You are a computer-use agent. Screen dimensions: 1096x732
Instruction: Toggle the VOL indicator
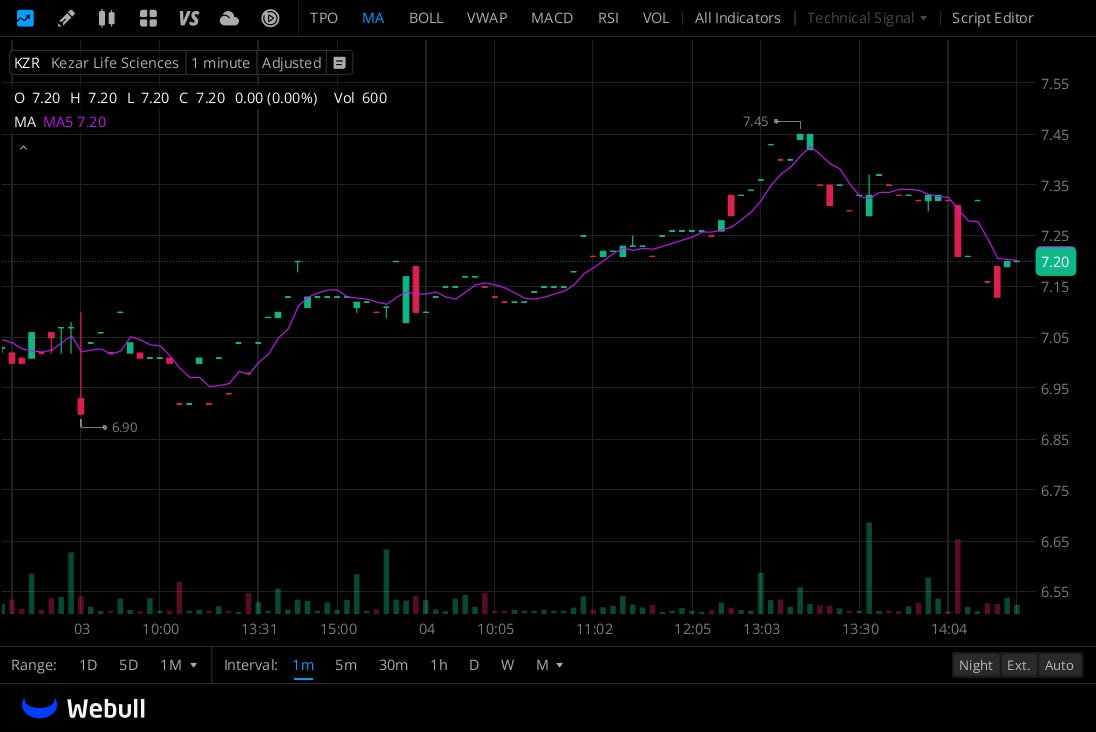pos(656,18)
